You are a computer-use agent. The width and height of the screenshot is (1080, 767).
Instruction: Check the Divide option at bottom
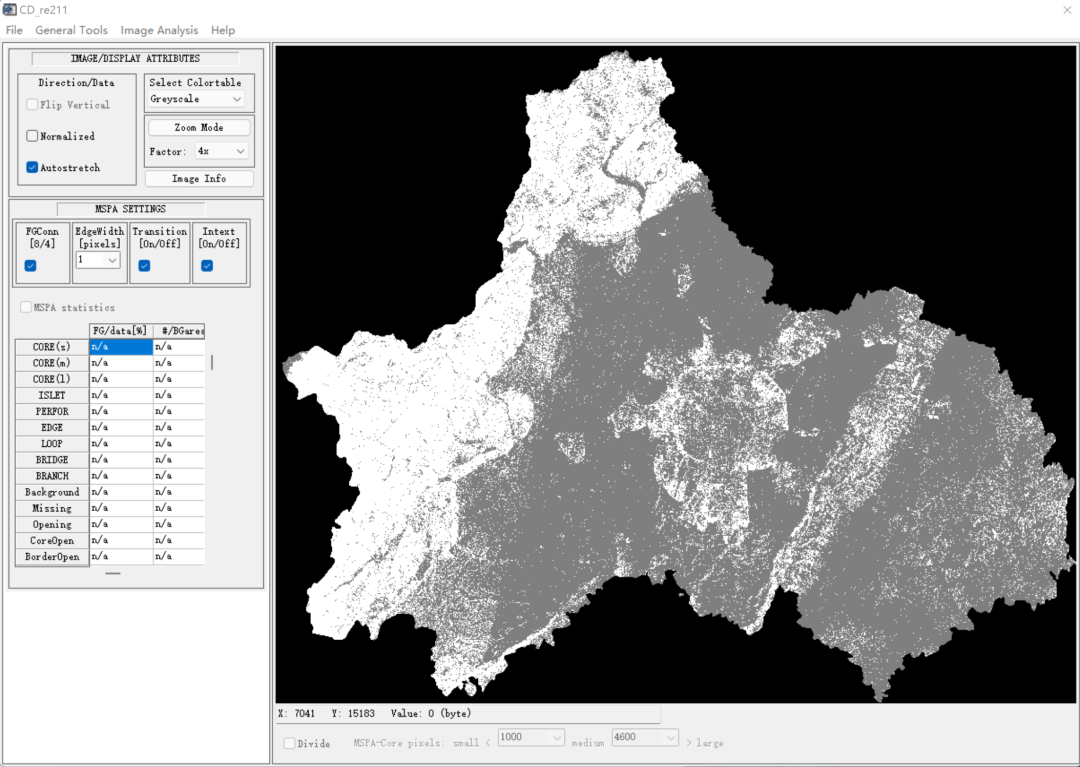pos(291,743)
